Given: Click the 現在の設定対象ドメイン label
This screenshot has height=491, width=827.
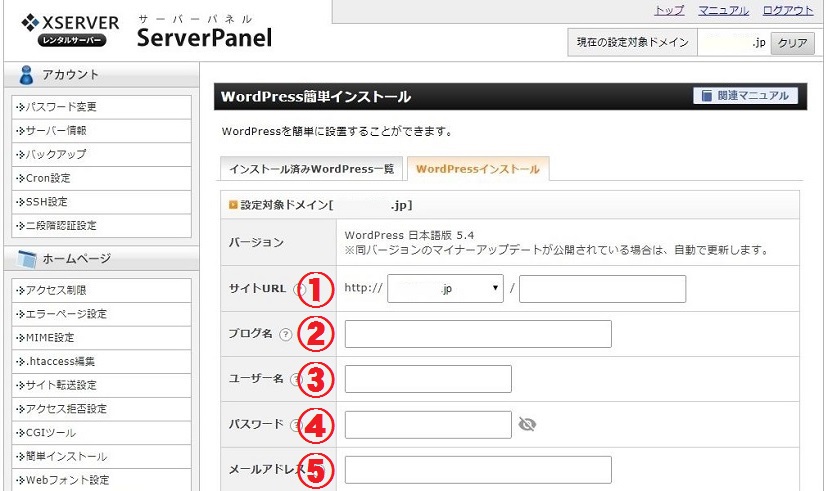Looking at the screenshot, I should coord(632,43).
